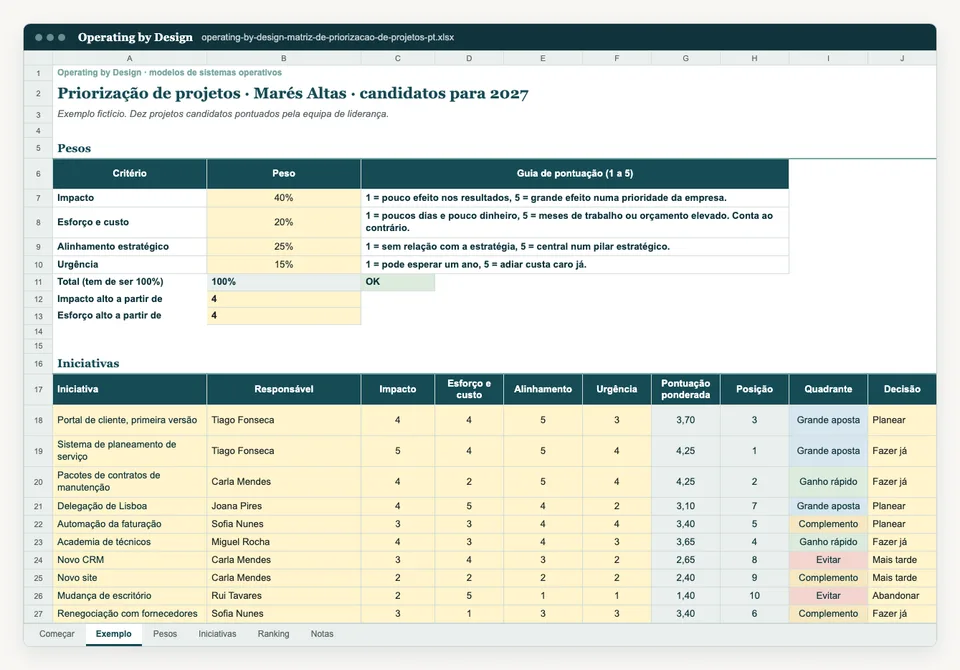
Task: Click position 10 for Mudança de escritório
Action: click(x=754, y=595)
